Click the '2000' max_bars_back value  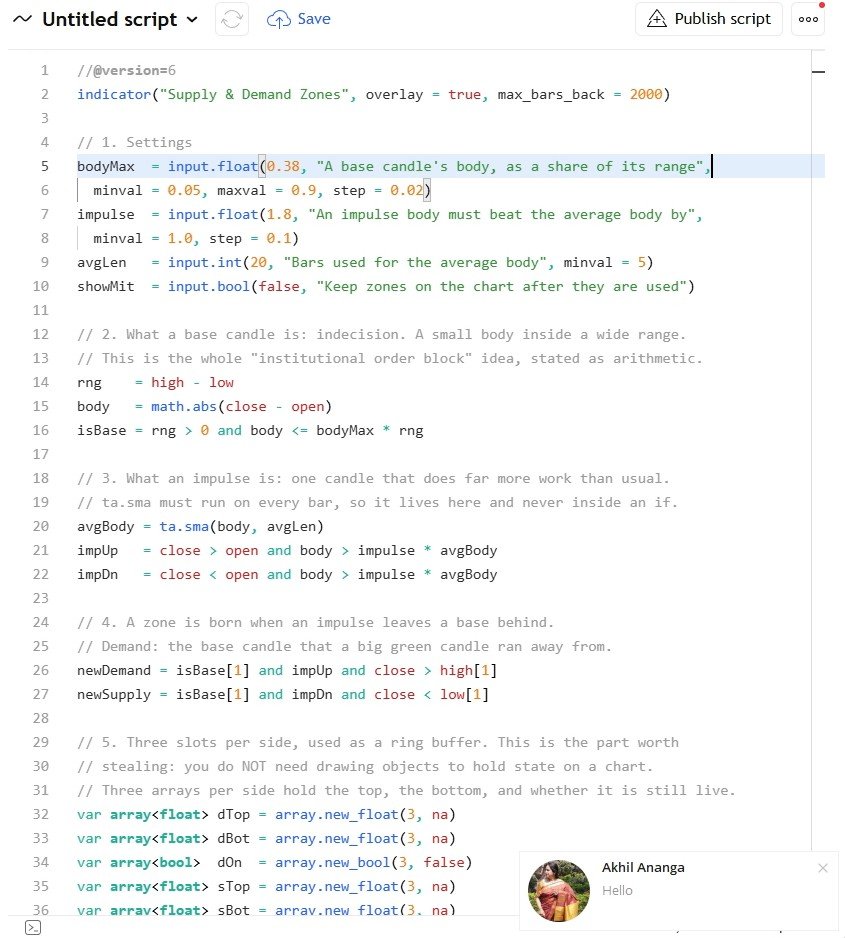pyautogui.click(x=646, y=95)
